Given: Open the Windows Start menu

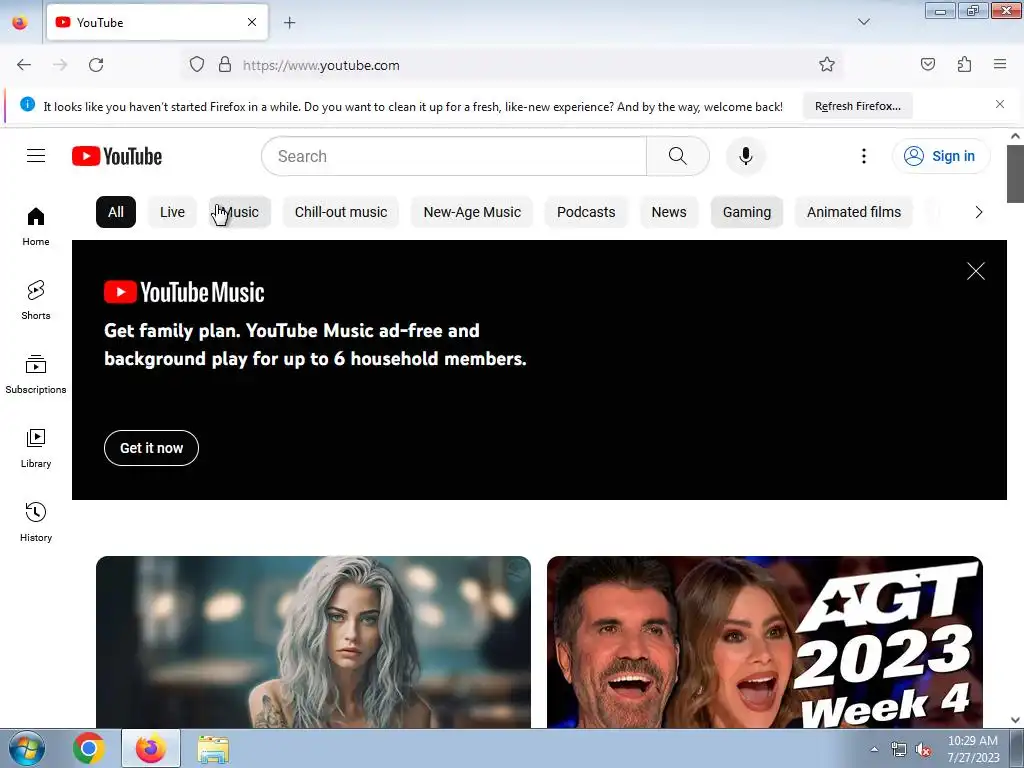Looking at the screenshot, I should pos(26,748).
